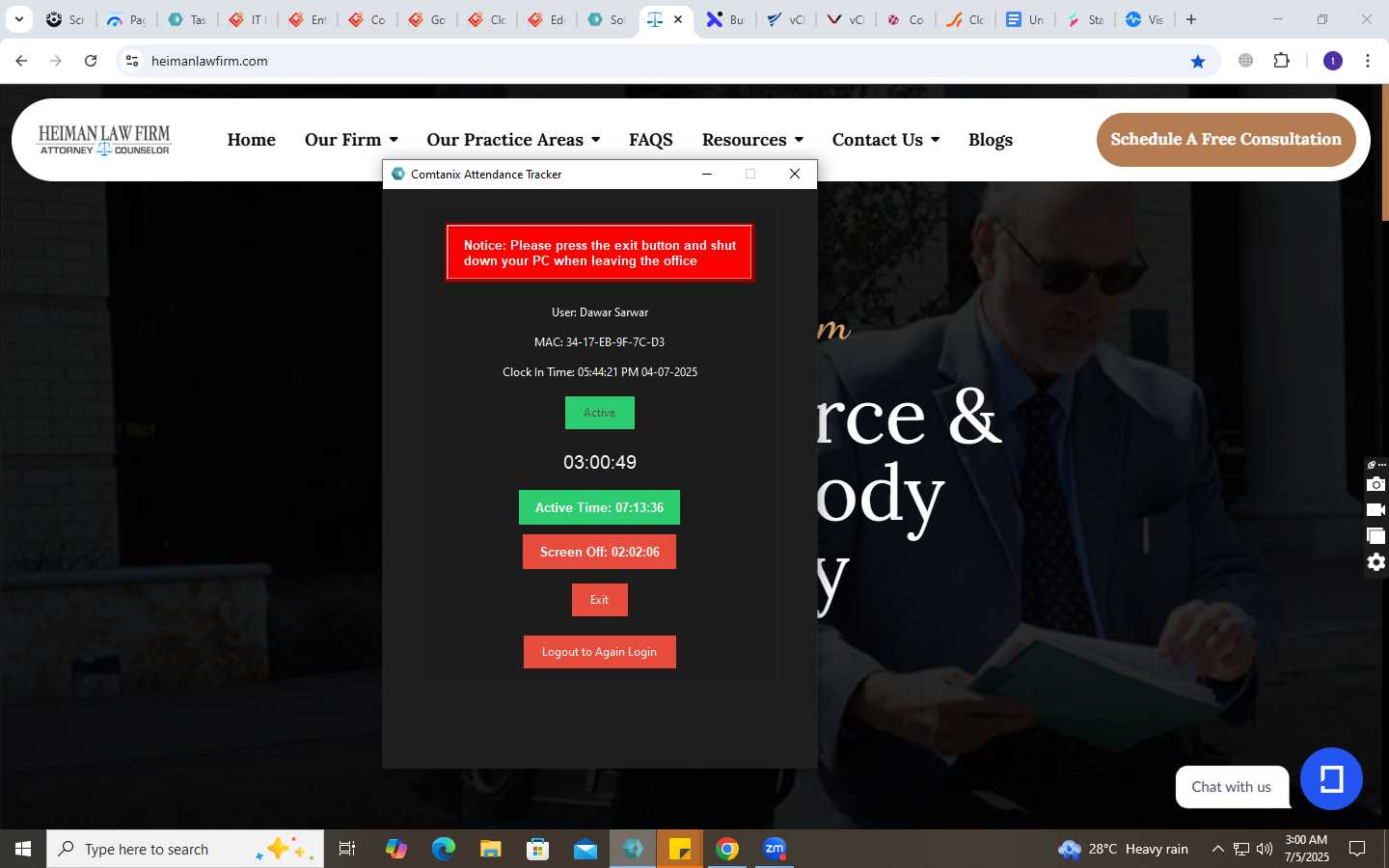The image size is (1389, 868).
Task: Click the site information icon
Action: point(132,61)
